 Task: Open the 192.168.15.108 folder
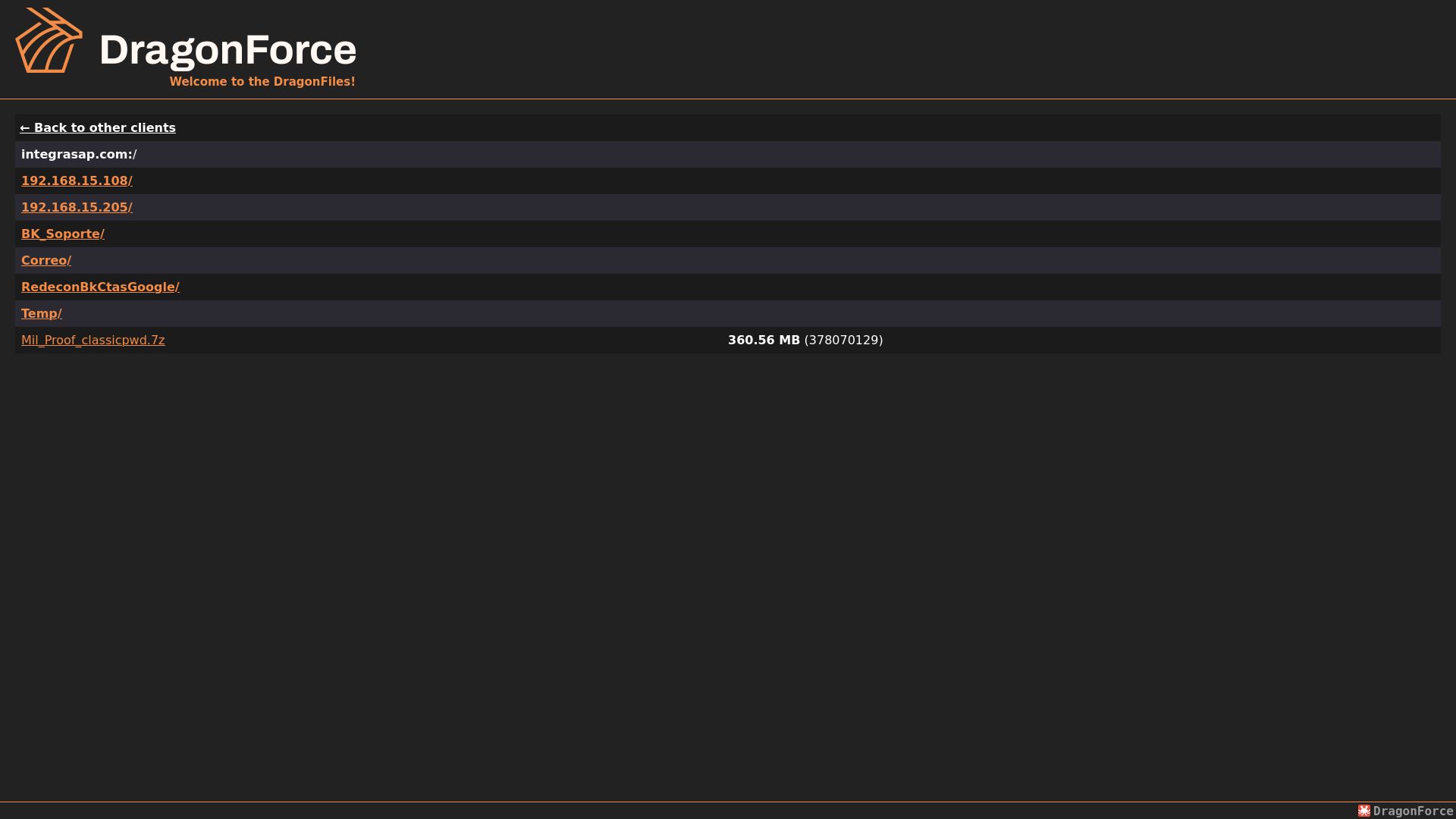(x=77, y=181)
